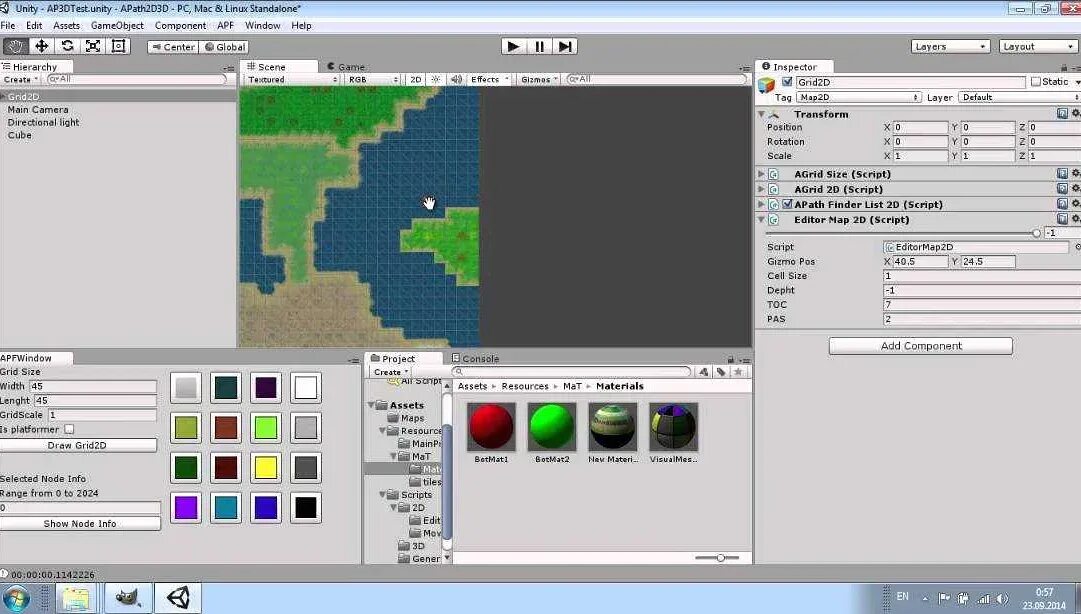The image size is (1081, 614).
Task: Open AGrid Size script gear menu
Action: point(1075,174)
